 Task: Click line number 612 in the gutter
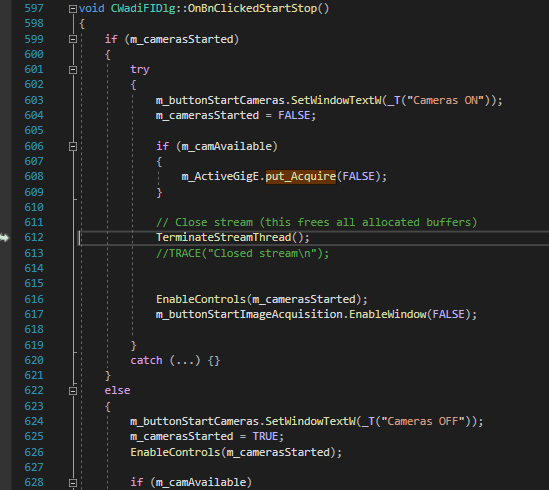[x=34, y=237]
